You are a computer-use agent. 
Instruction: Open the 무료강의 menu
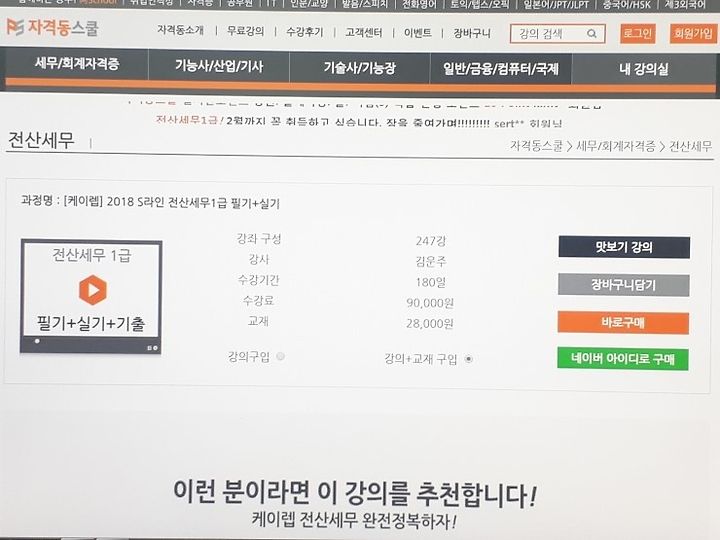click(246, 31)
